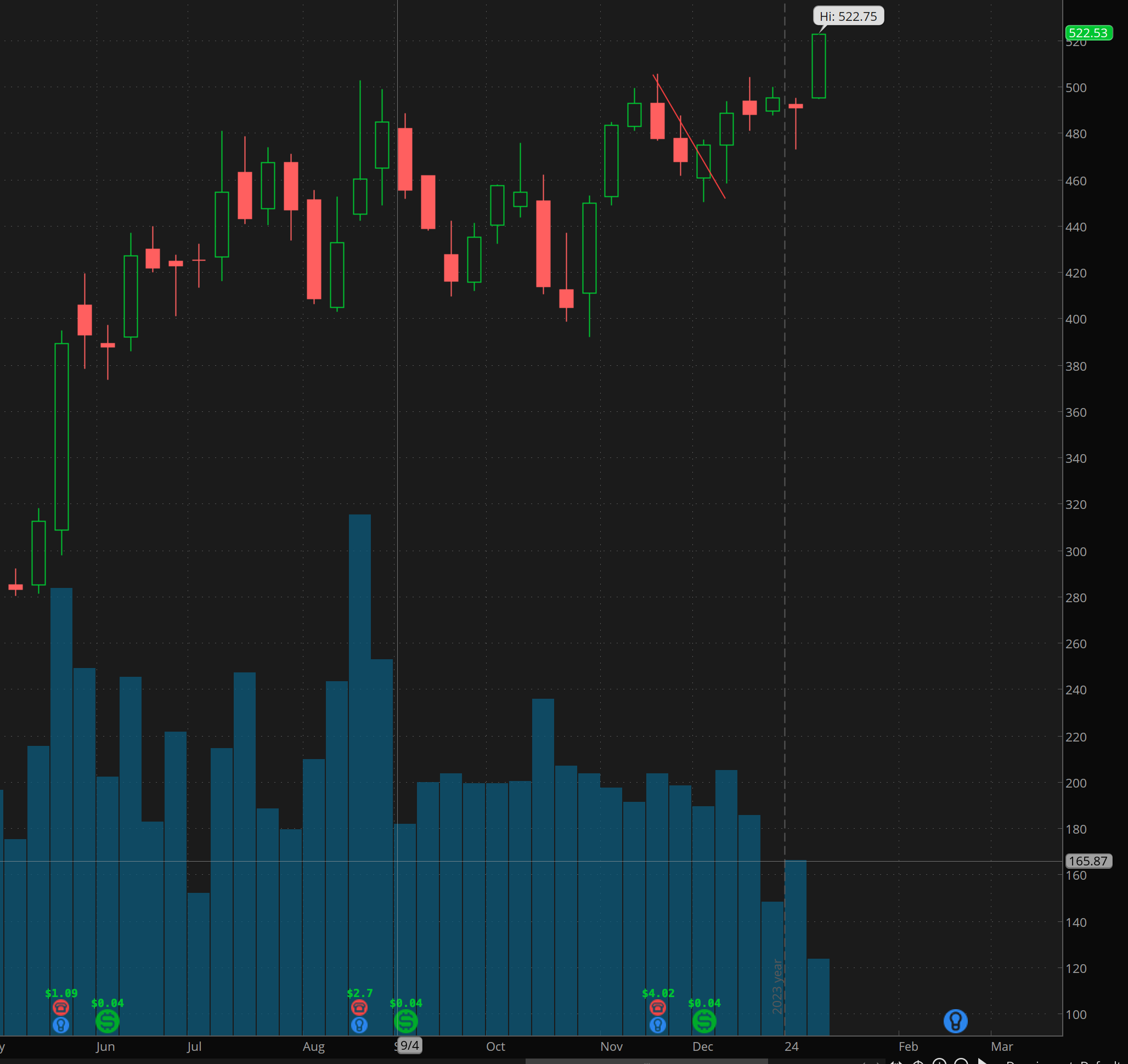Viewport: 1128px width, 1064px height.
Task: Click the green $0.04 dividend icon at 9/4
Action: 405,1021
